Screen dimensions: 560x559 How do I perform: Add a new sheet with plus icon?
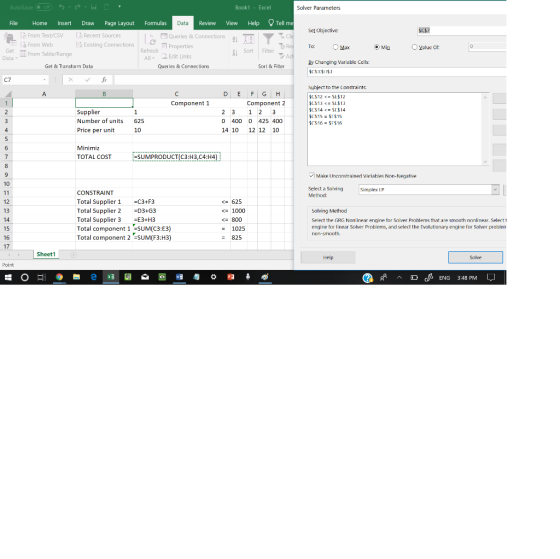click(73, 255)
